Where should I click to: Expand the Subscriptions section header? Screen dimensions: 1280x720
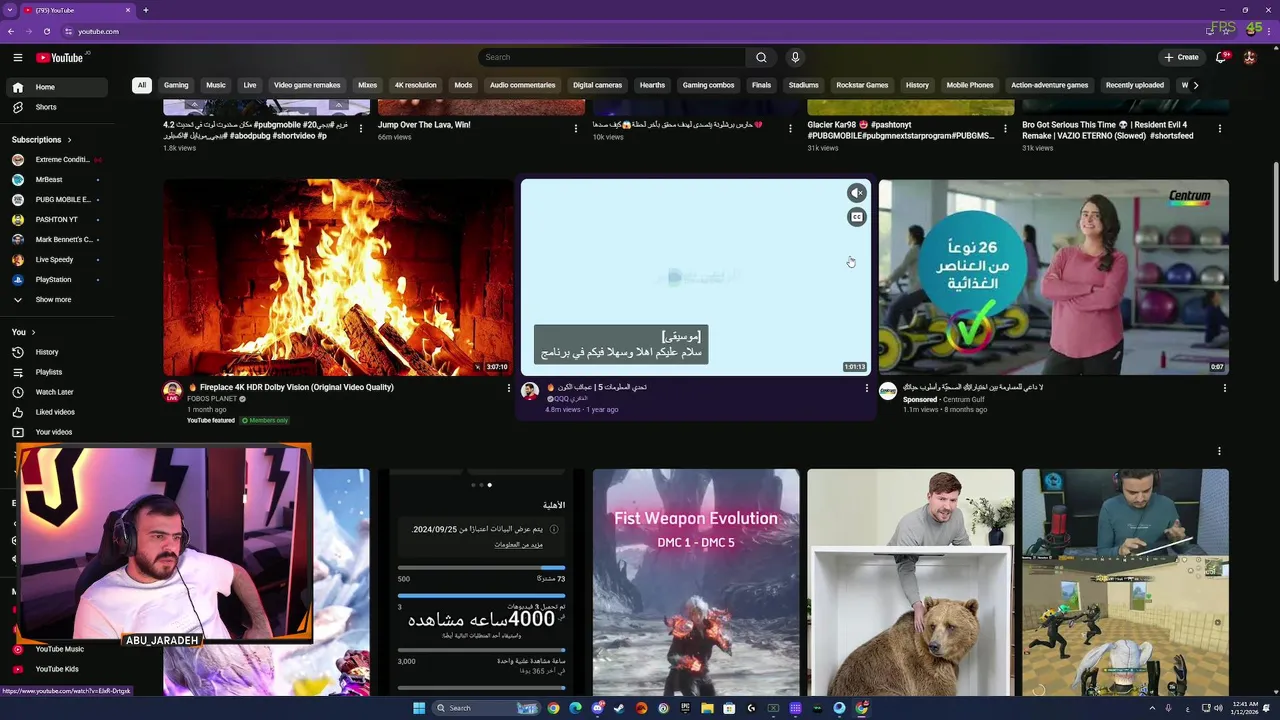pos(41,139)
